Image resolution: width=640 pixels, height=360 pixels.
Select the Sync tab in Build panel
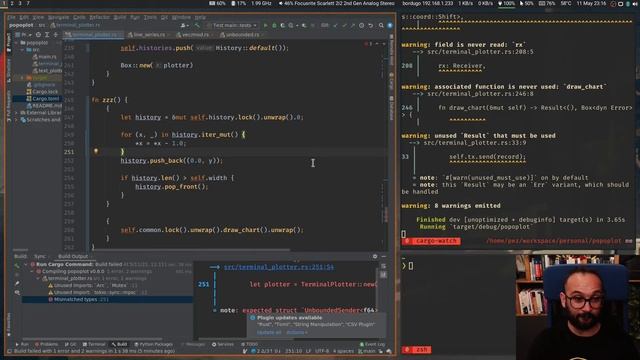40,256
